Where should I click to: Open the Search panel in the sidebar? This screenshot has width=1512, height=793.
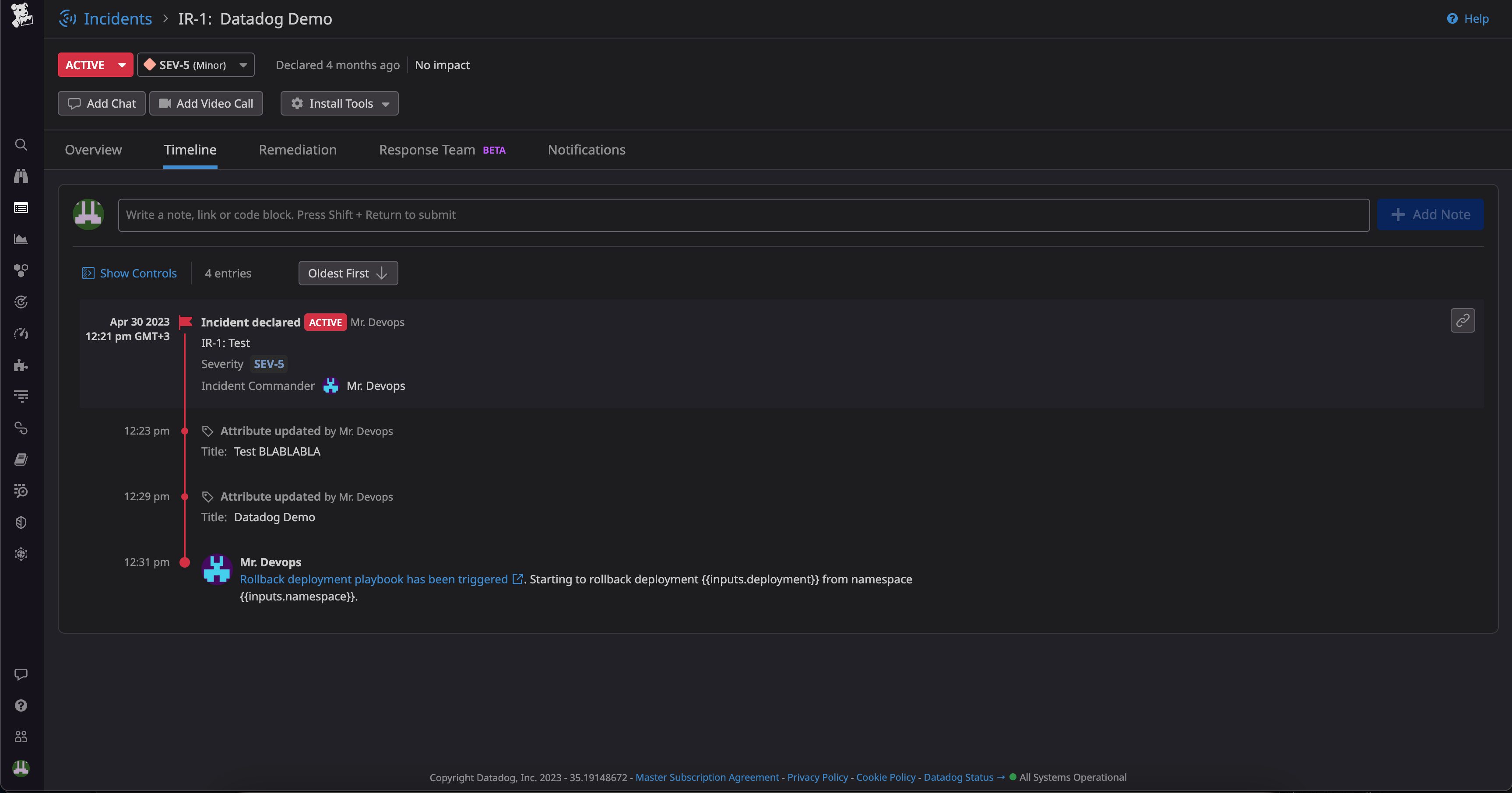pyautogui.click(x=21, y=144)
